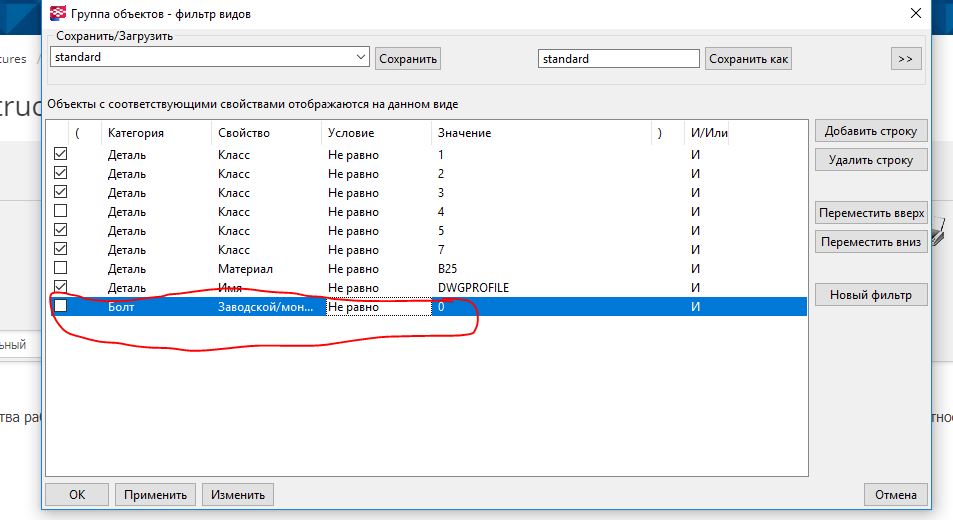
Task: Close the object group filter dialog
Action: [x=914, y=13]
